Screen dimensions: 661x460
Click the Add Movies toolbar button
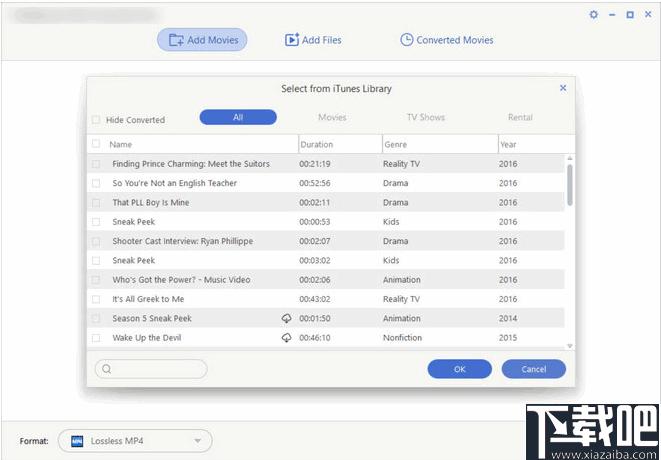(x=203, y=40)
